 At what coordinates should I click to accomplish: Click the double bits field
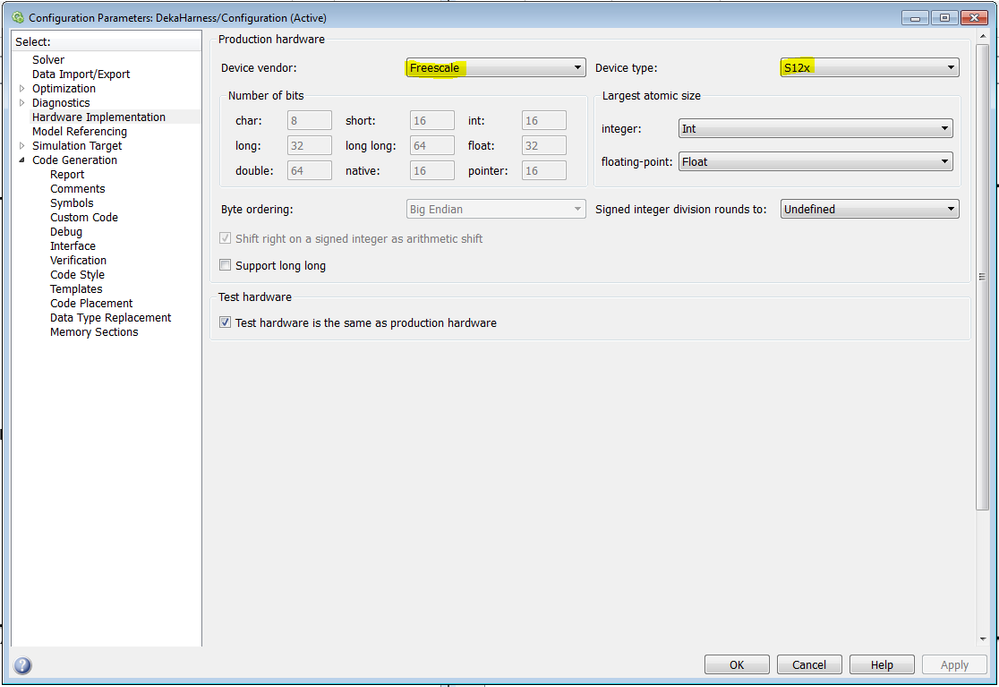(x=309, y=171)
